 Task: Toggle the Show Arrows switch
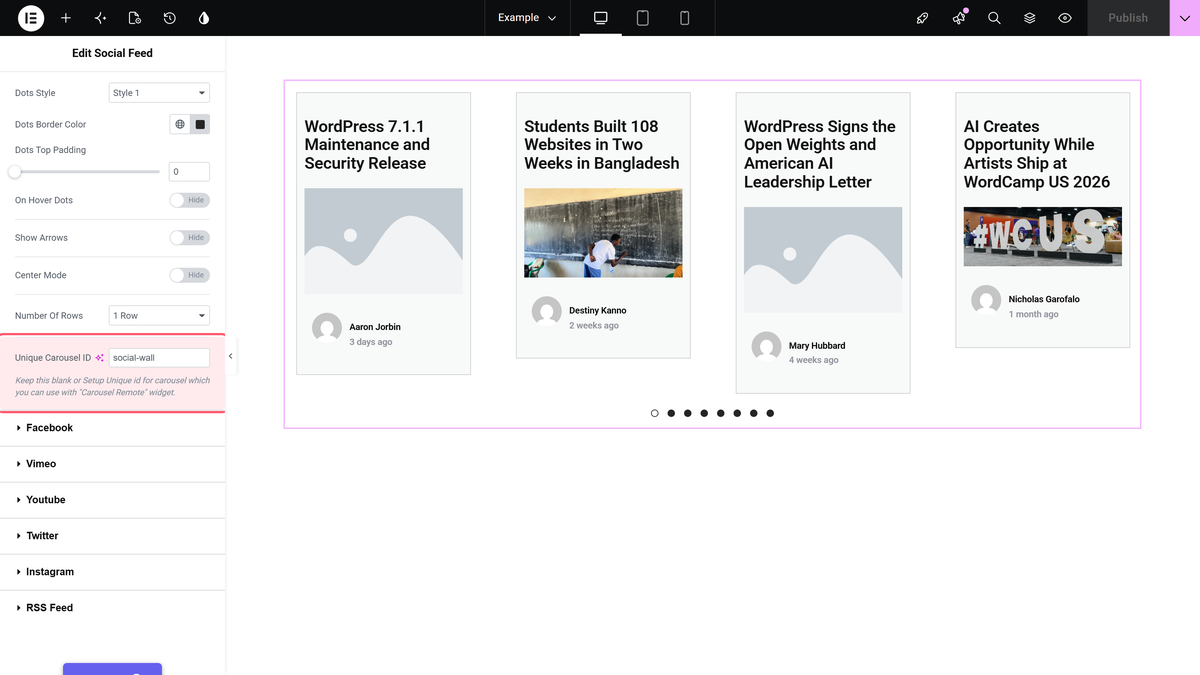click(x=189, y=238)
